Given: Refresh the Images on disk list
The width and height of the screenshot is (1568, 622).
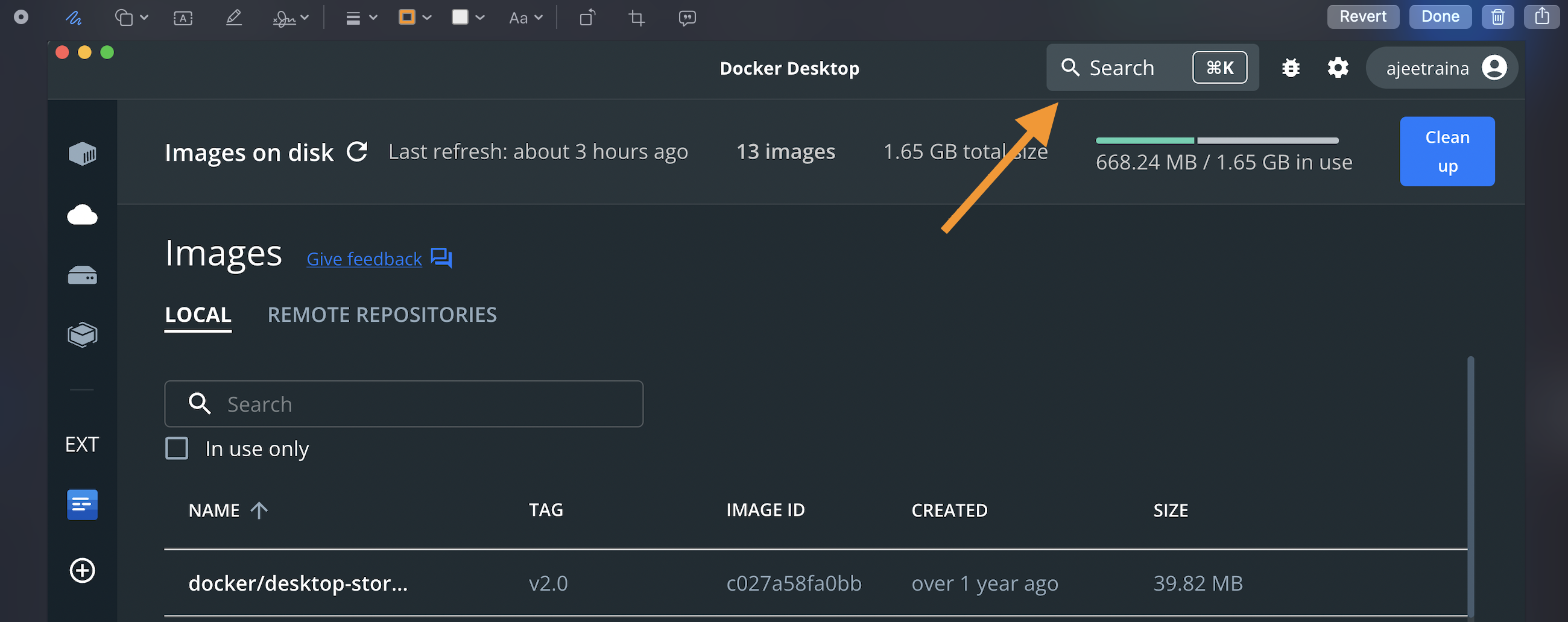Looking at the screenshot, I should tap(357, 151).
